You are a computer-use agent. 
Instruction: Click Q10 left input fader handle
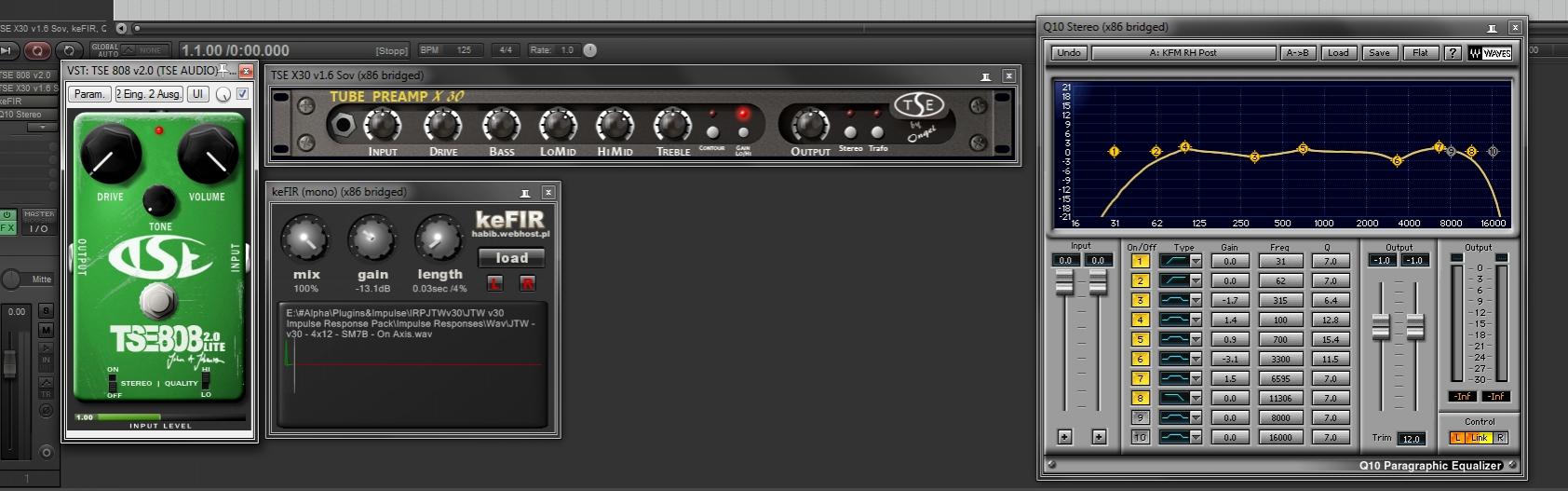(1064, 284)
